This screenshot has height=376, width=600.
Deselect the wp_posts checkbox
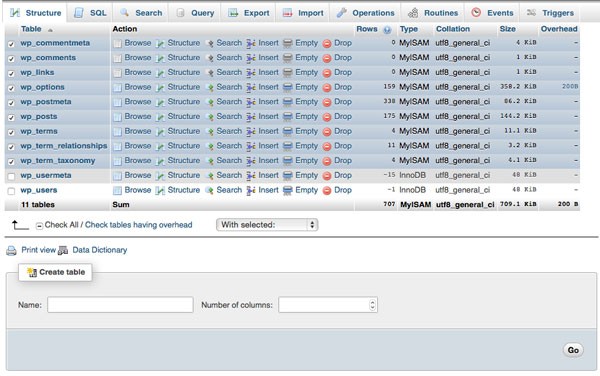[x=11, y=118]
